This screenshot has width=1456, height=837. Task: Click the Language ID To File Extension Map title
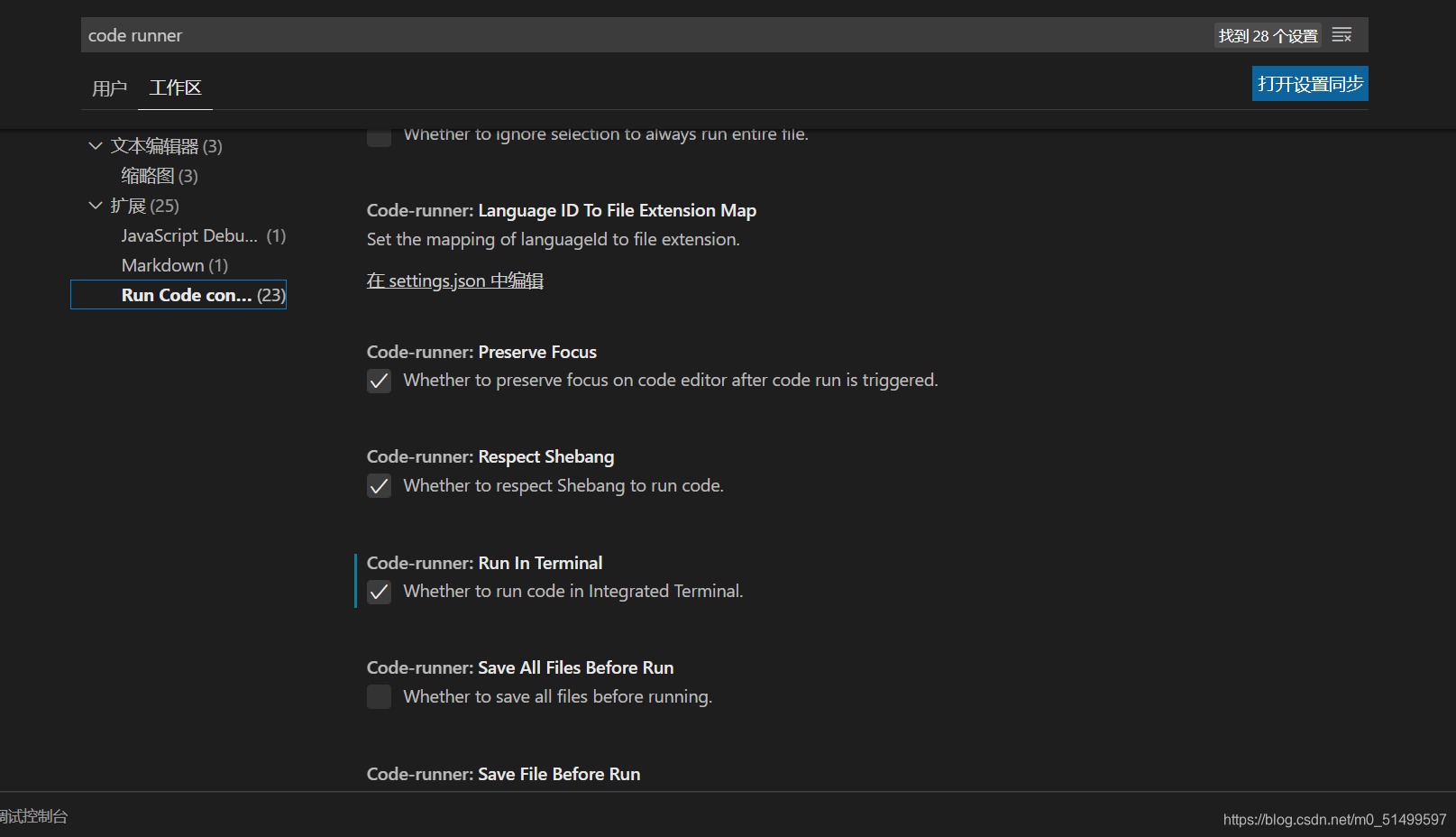pyautogui.click(x=562, y=210)
